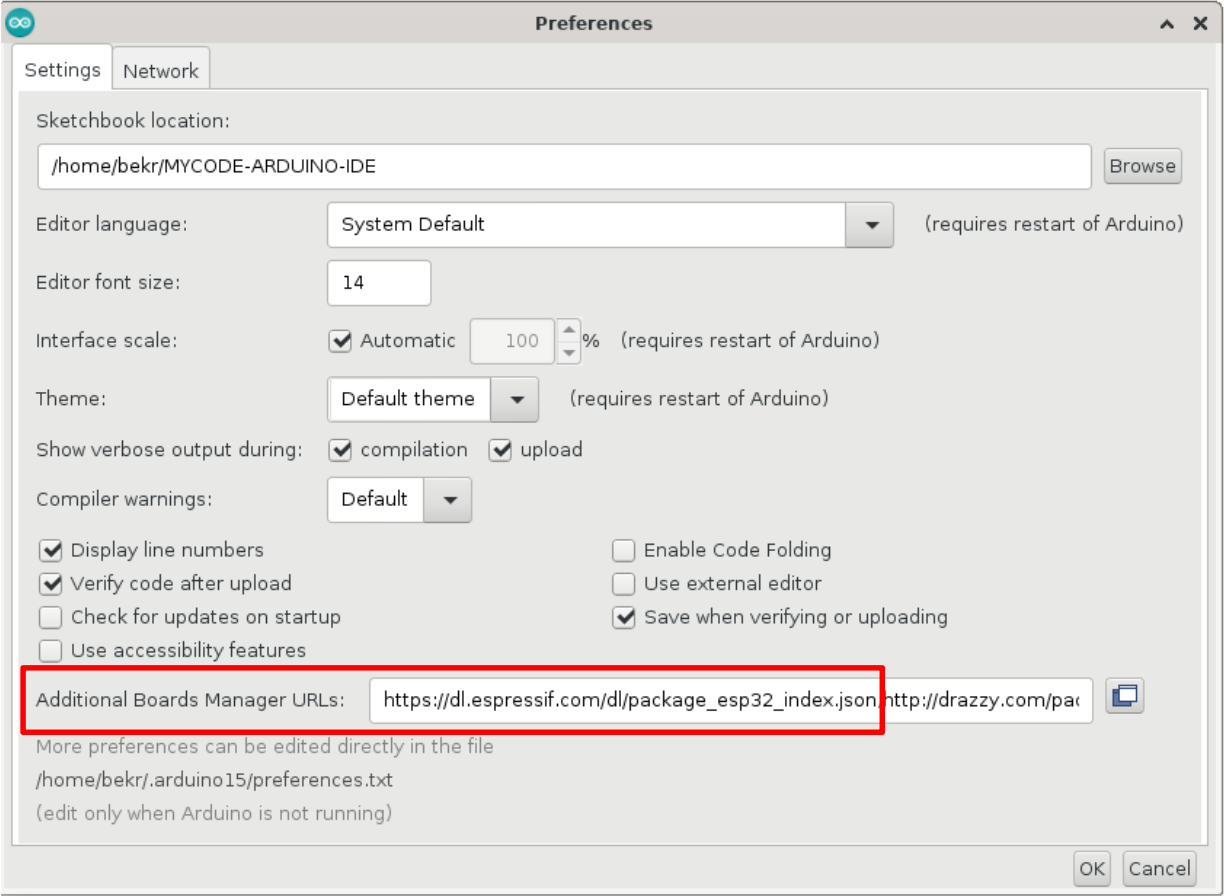This screenshot has width=1224, height=896.
Task: Click Browse for sketchbook location
Action: click(1142, 166)
